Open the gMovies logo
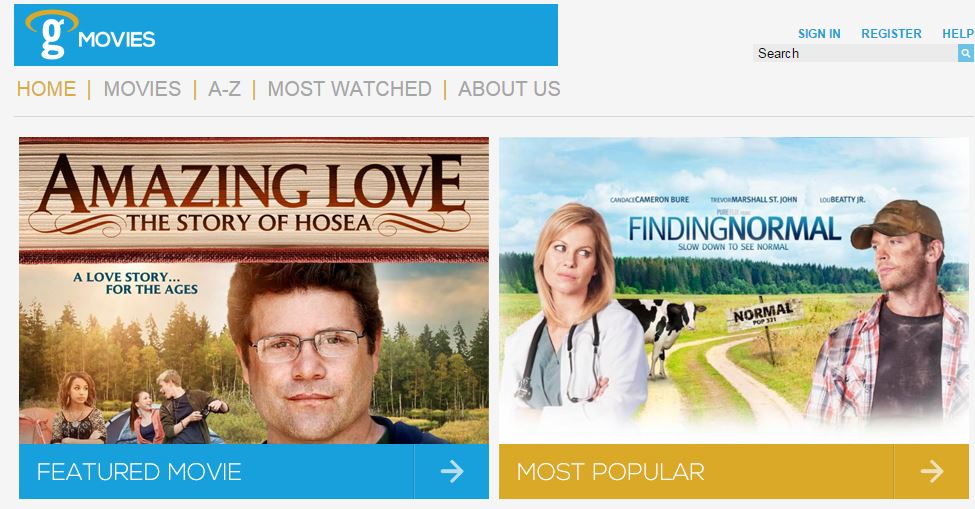Image resolution: width=975 pixels, height=509 pixels. [x=90, y=35]
